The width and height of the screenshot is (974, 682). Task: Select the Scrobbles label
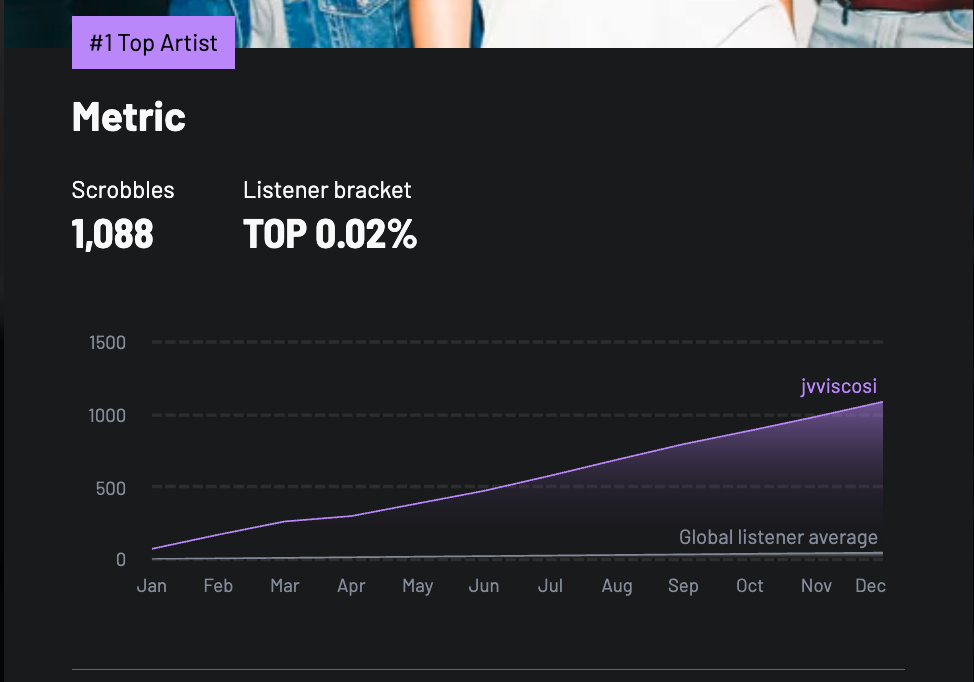pos(123,190)
